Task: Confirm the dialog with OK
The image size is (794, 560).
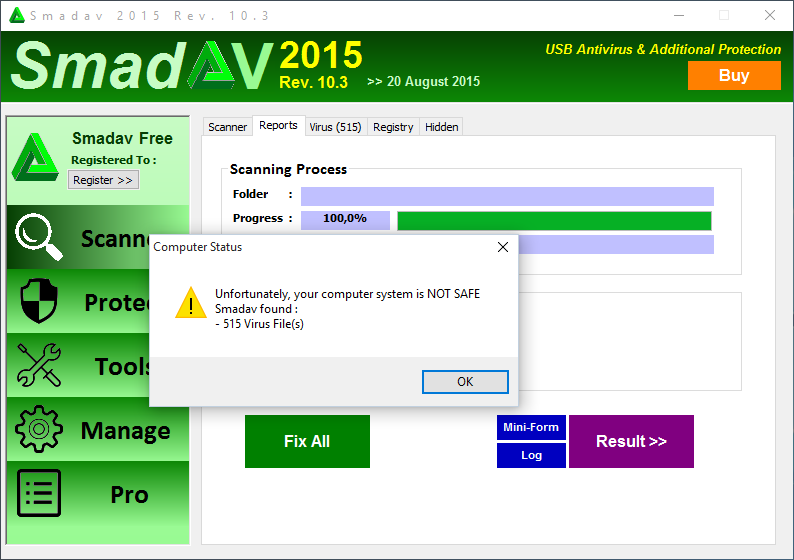Action: point(465,382)
